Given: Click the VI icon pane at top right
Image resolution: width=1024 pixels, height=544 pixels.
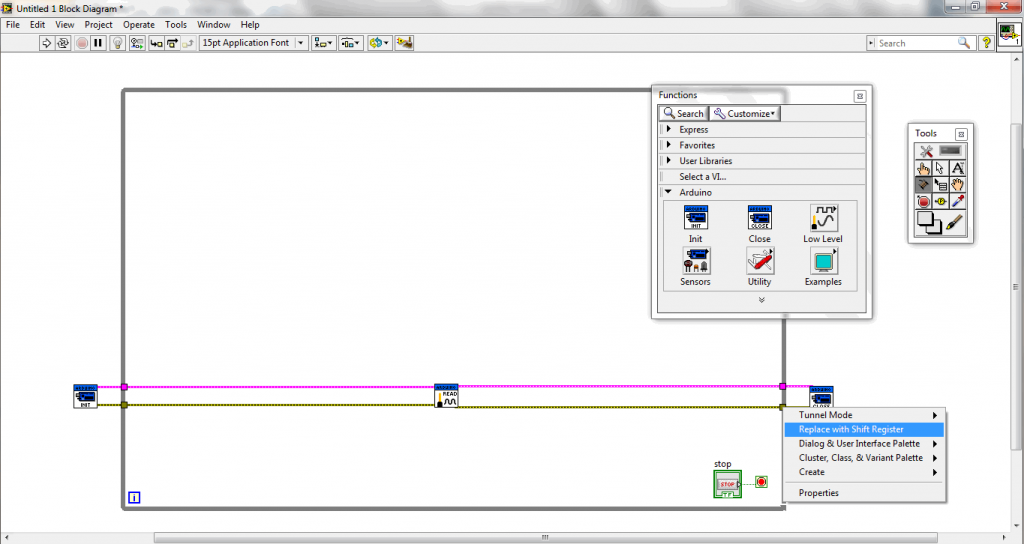Looking at the screenshot, I should [1010, 34].
